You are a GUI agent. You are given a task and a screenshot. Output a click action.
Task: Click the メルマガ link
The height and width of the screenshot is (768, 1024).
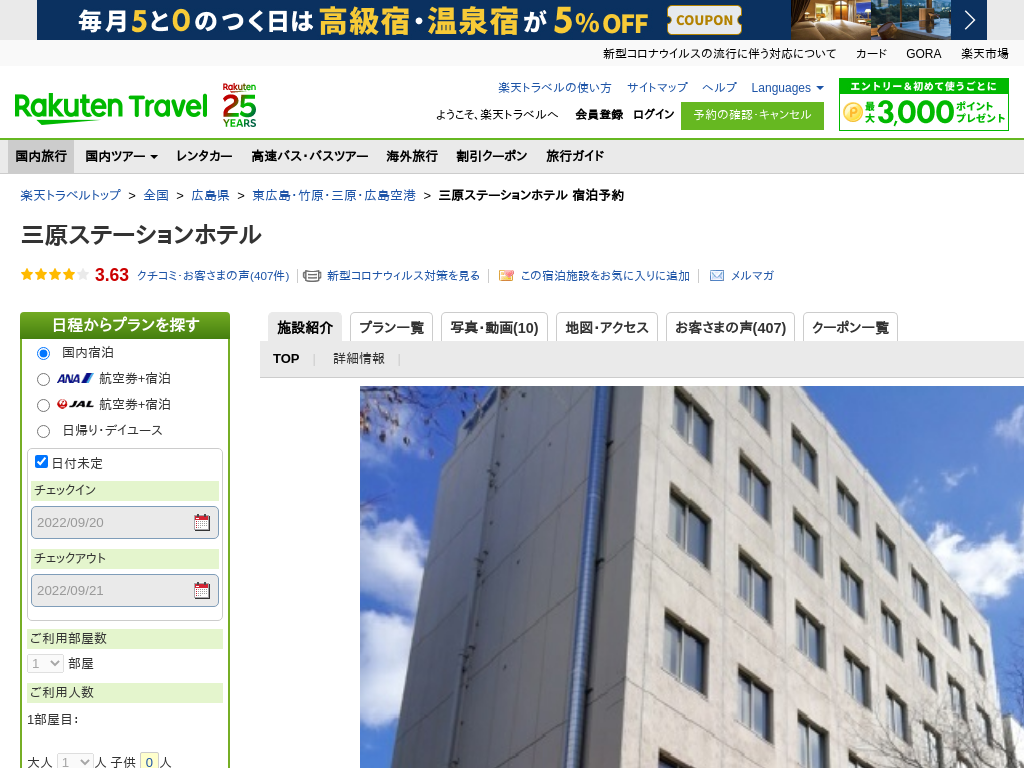[x=752, y=276]
